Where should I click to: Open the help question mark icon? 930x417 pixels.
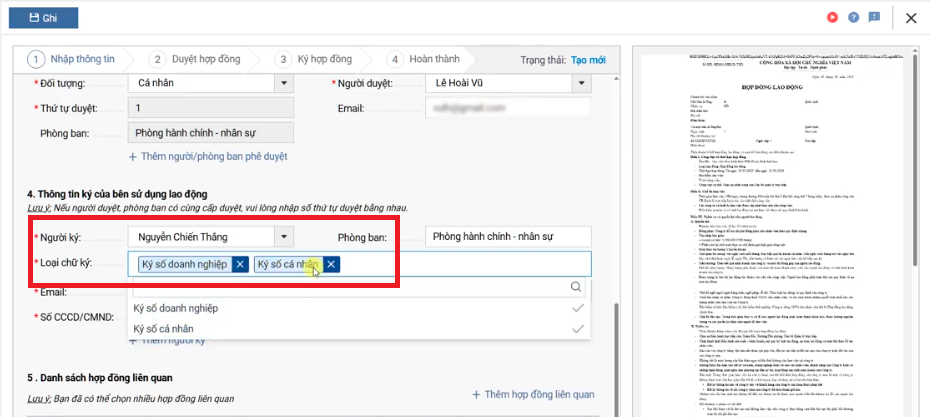click(853, 18)
